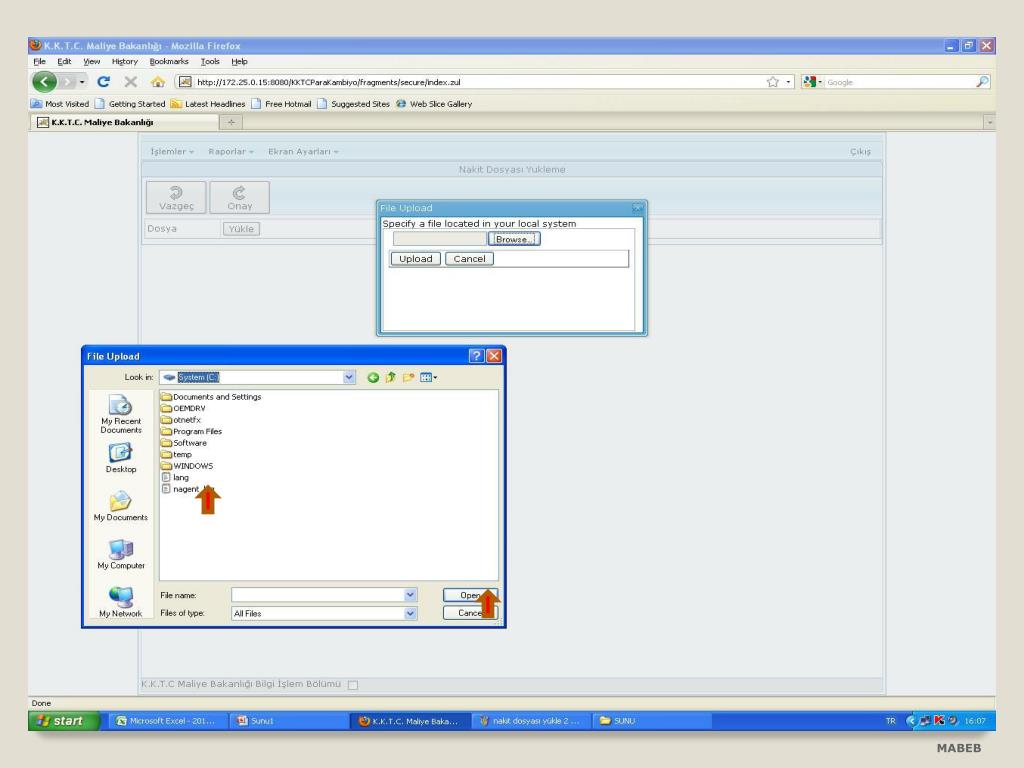Open the Ekran Ayarları dropdown menu
Image resolution: width=1024 pixels, height=768 pixels.
click(x=304, y=152)
